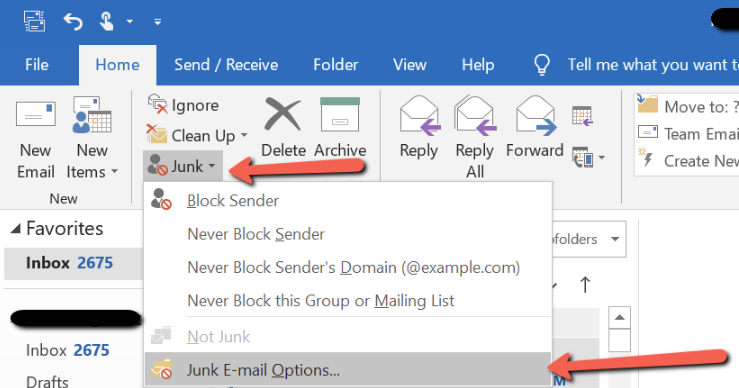
Task: Open Customize Quick Access Toolbar arrow
Action: (x=157, y=22)
